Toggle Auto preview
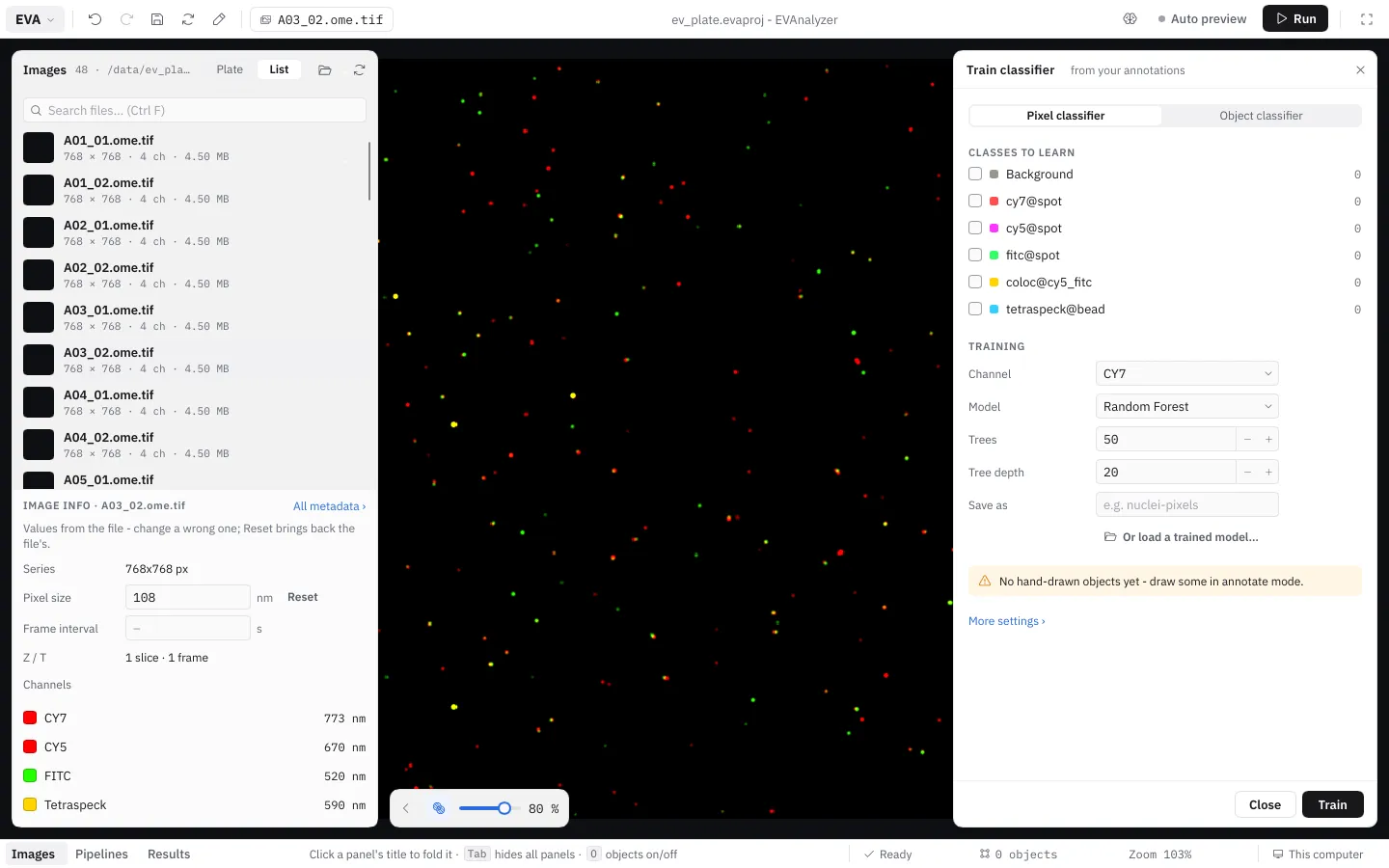 [1202, 19]
